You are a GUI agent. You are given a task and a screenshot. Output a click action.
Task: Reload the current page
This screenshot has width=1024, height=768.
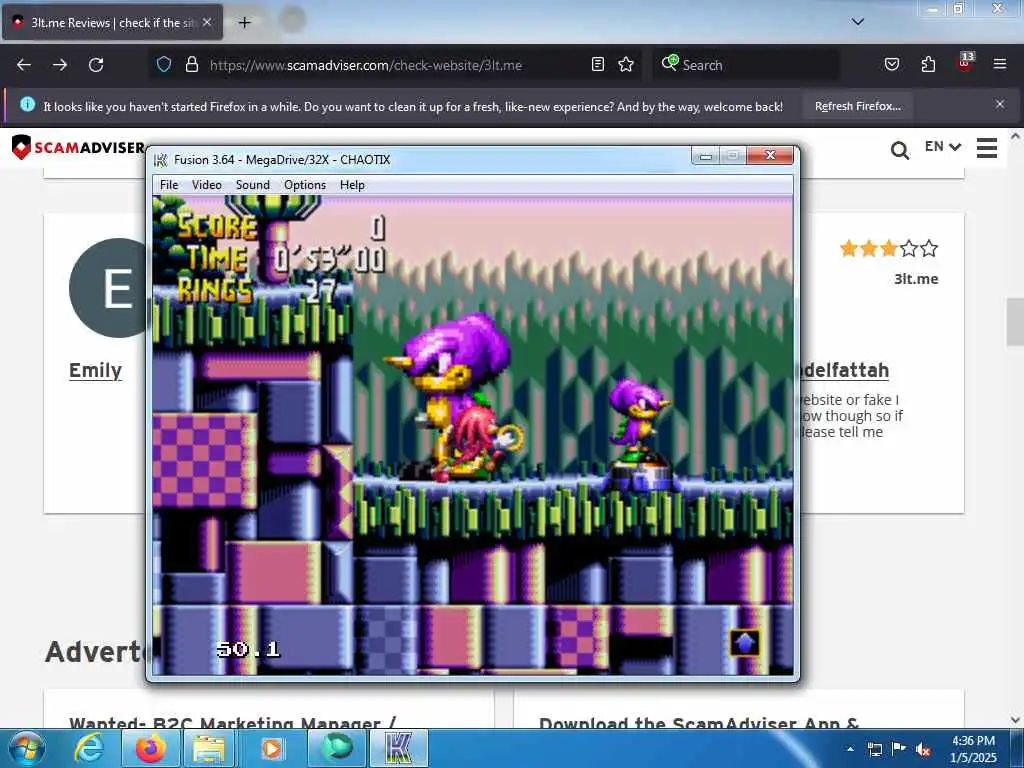tap(96, 65)
